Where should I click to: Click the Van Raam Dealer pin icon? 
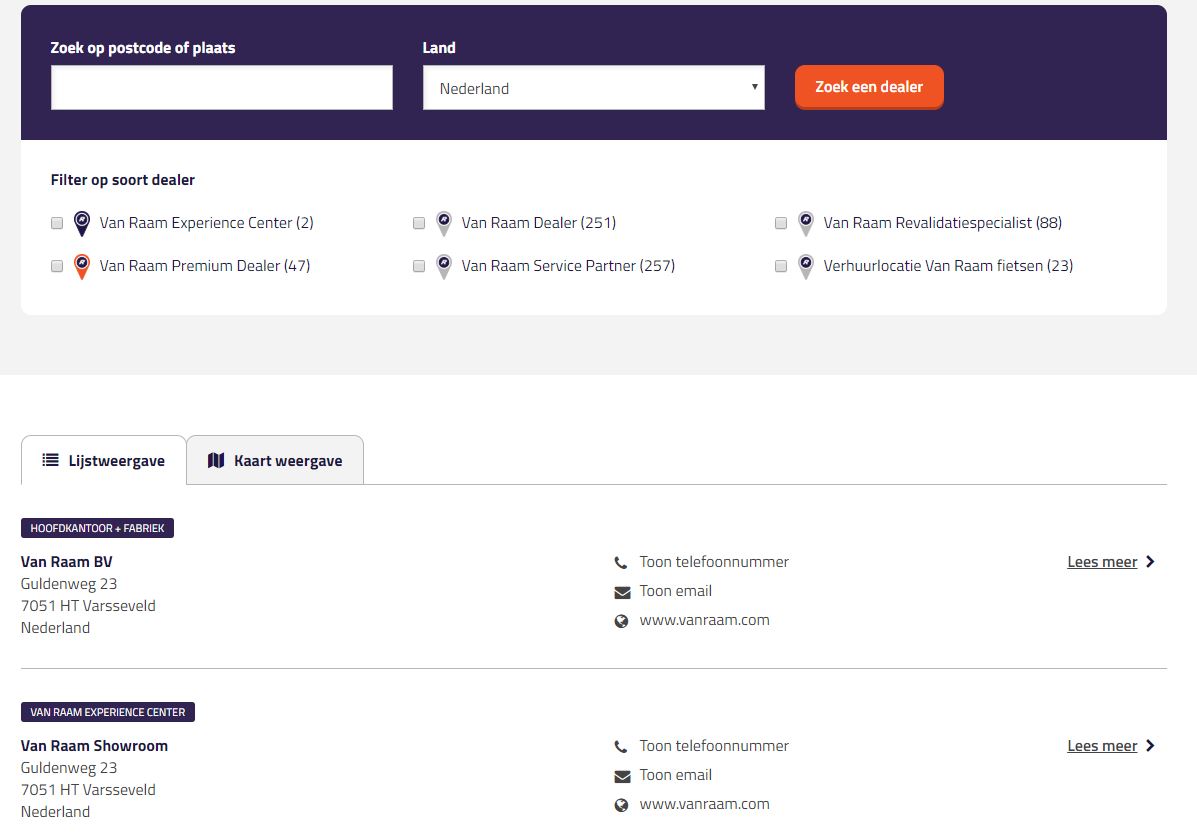[444, 223]
